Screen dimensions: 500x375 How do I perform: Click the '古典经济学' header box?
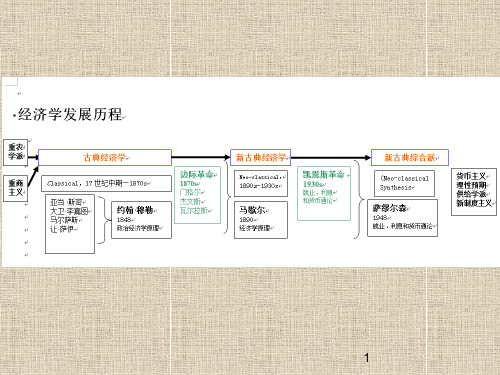click(105, 157)
